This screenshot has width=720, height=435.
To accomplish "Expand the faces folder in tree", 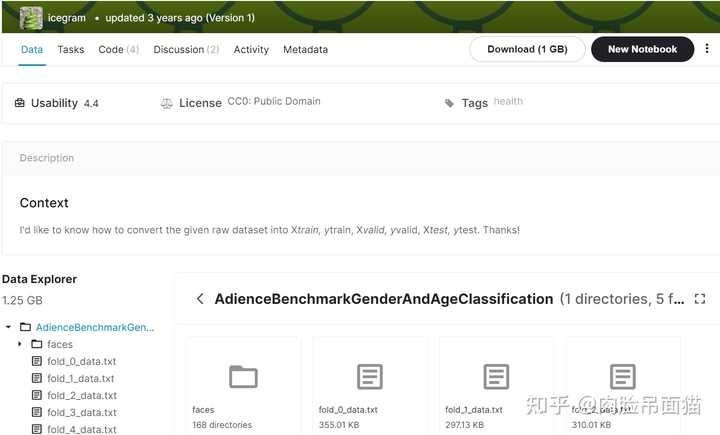I will pos(20,344).
